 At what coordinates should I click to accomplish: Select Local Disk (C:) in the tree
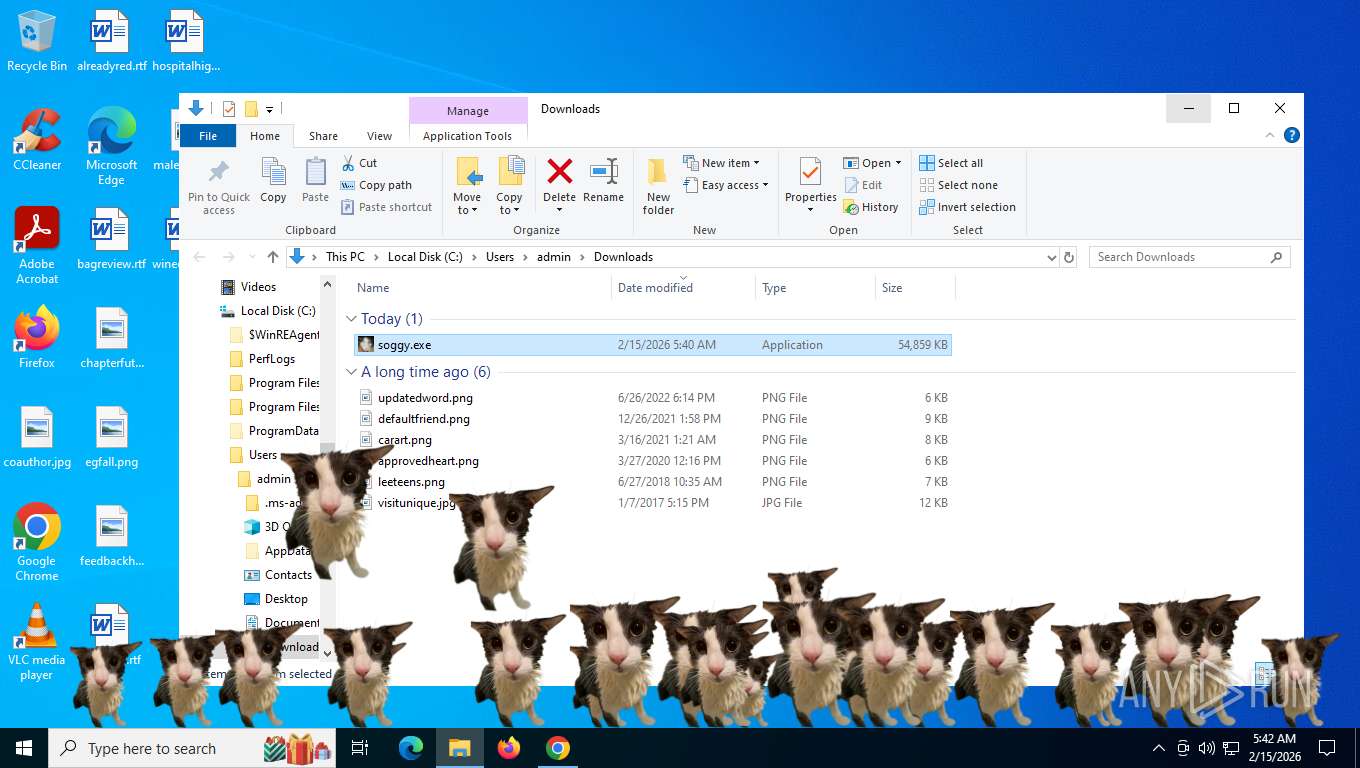coord(269,311)
